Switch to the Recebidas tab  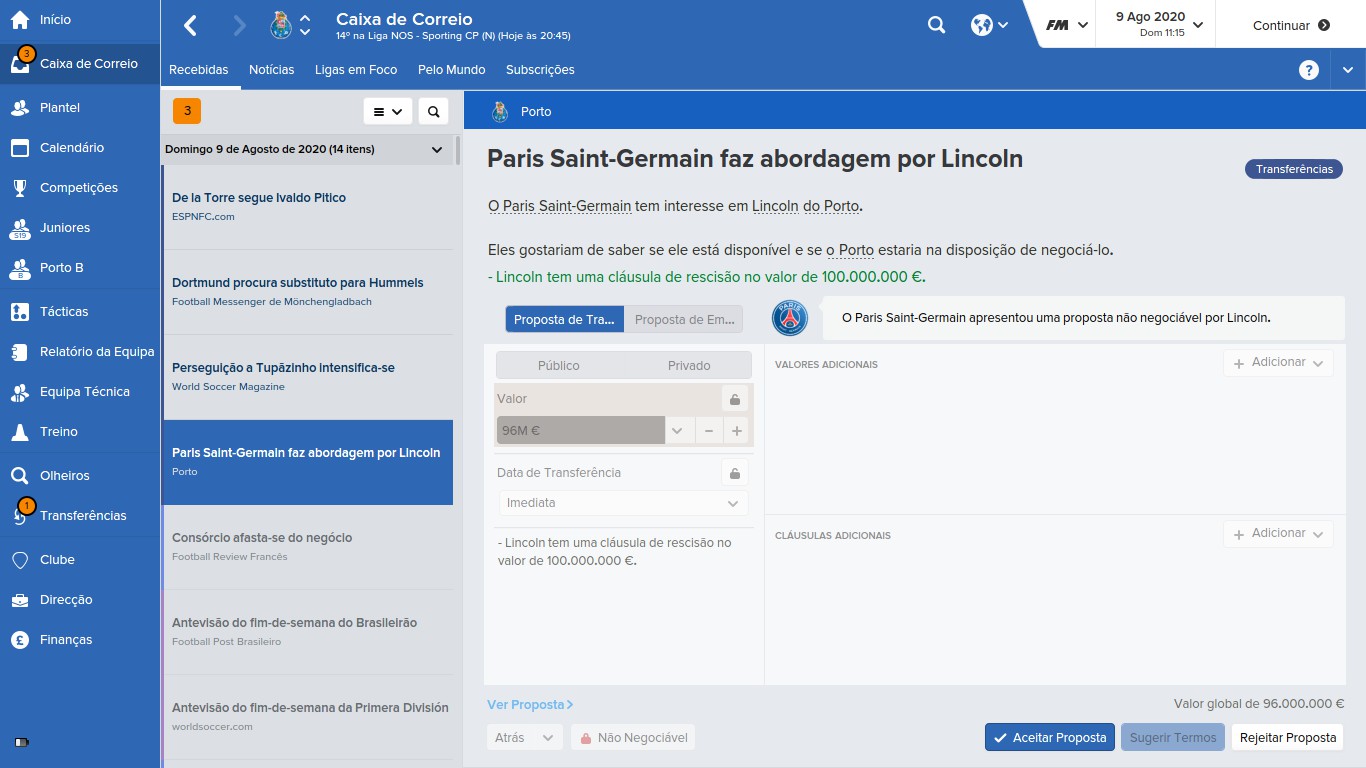click(x=199, y=70)
